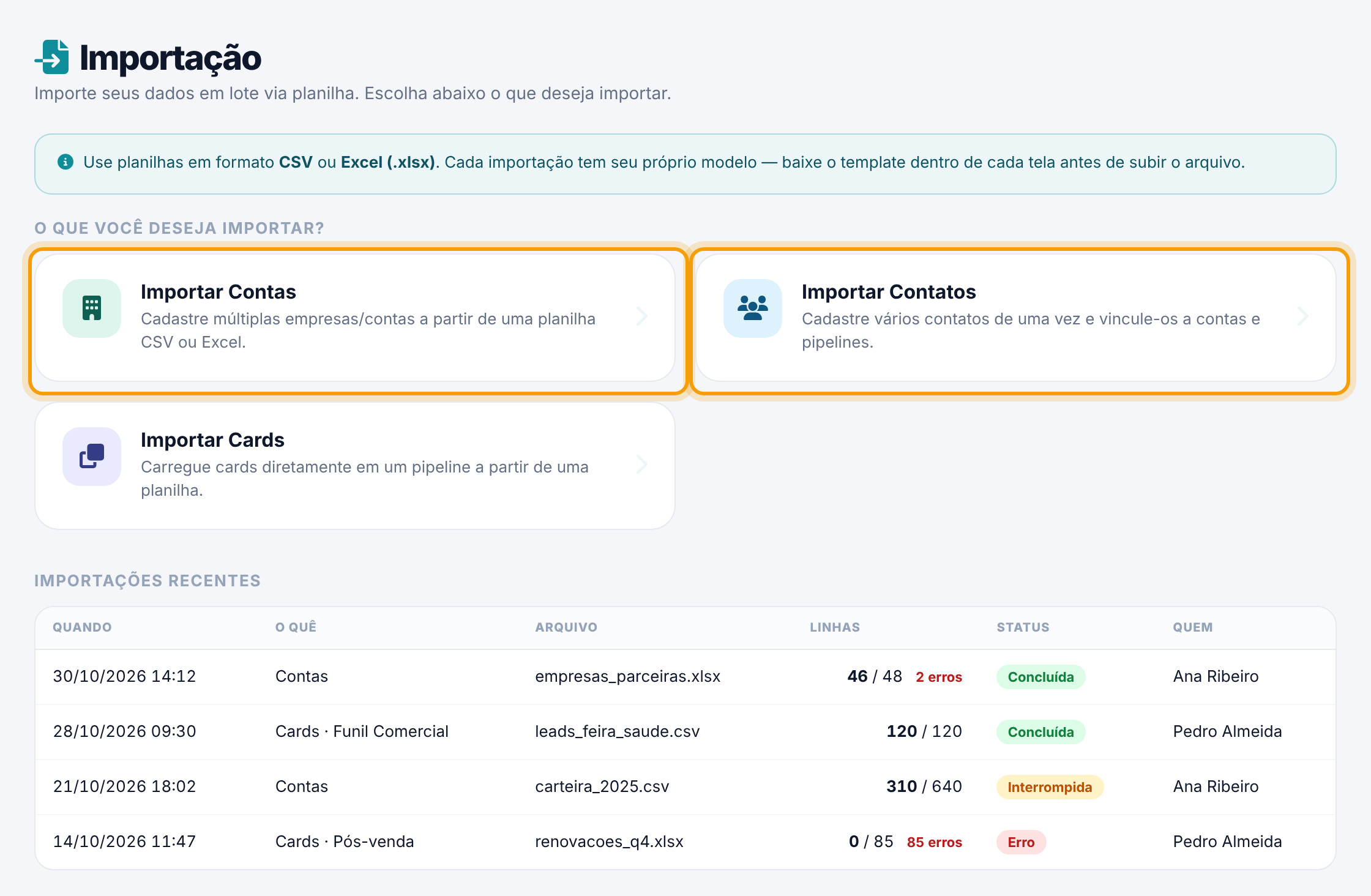This screenshot has height=896, width=1371.
Task: Click the info icon in the banner
Action: (65, 162)
